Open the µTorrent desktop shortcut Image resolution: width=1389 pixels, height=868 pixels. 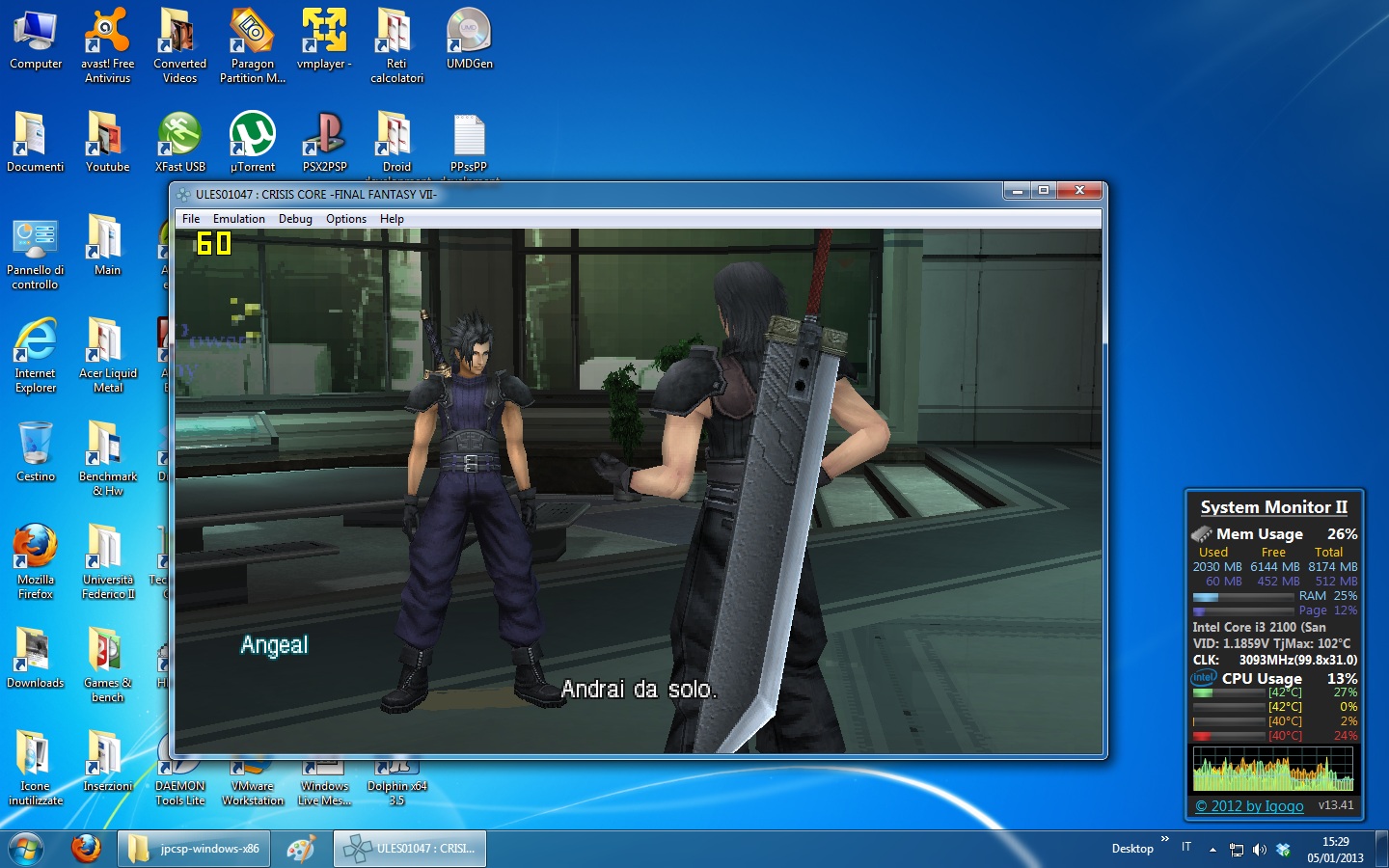tap(253, 136)
